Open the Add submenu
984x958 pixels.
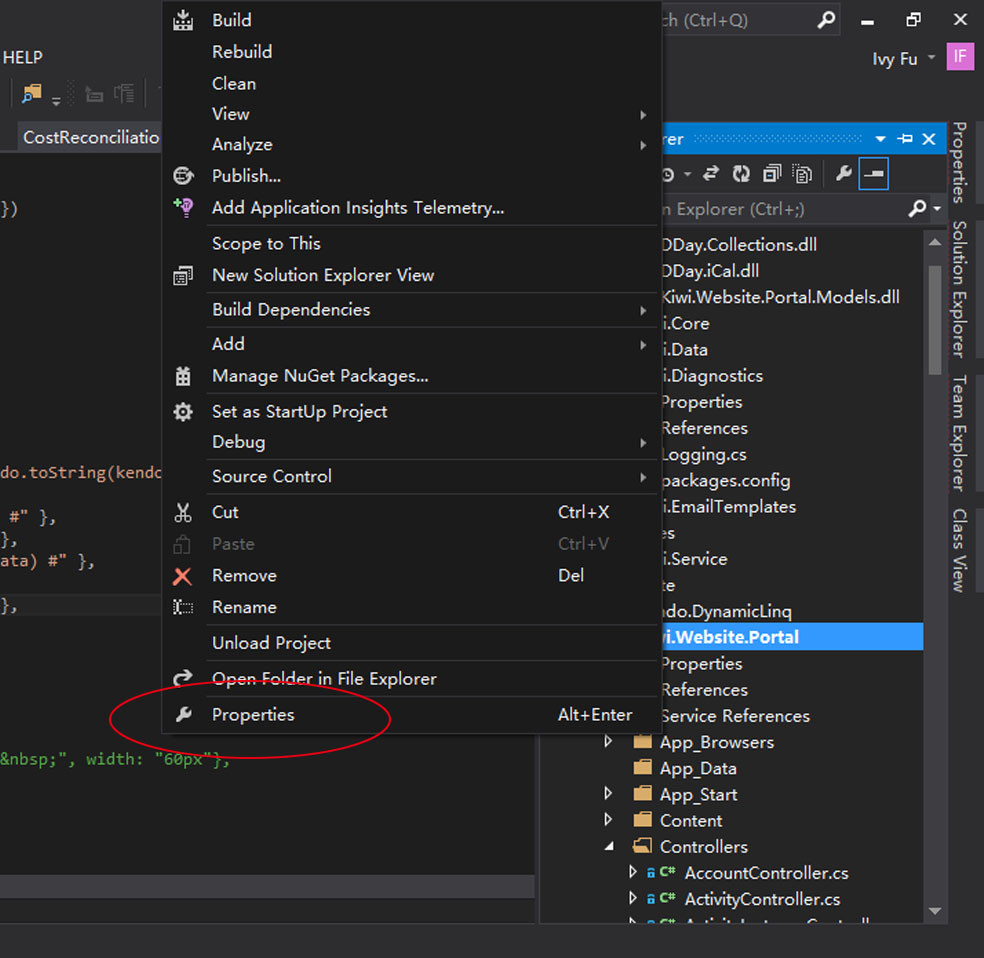click(411, 344)
